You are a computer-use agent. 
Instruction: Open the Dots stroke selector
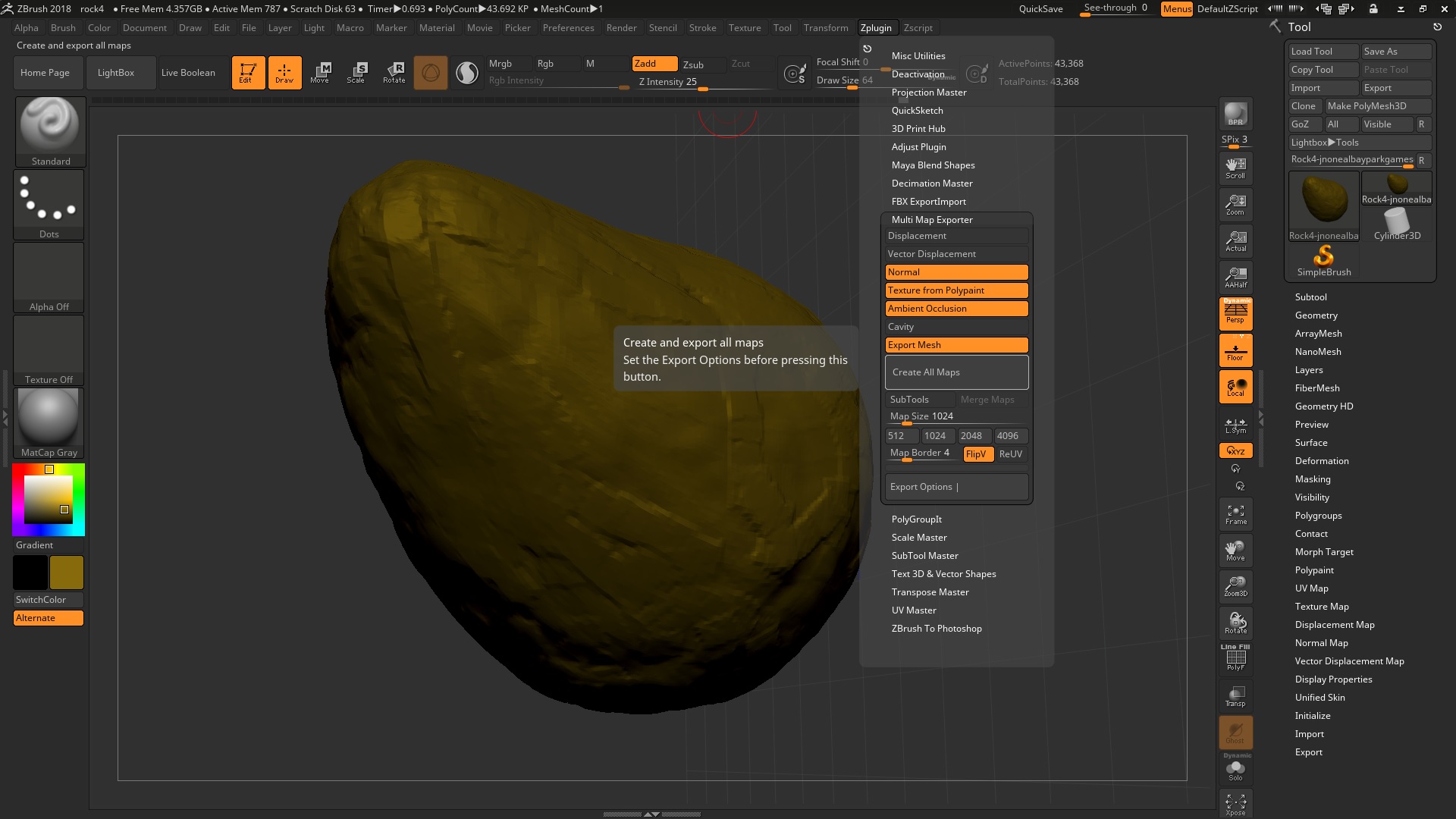pyautogui.click(x=49, y=205)
